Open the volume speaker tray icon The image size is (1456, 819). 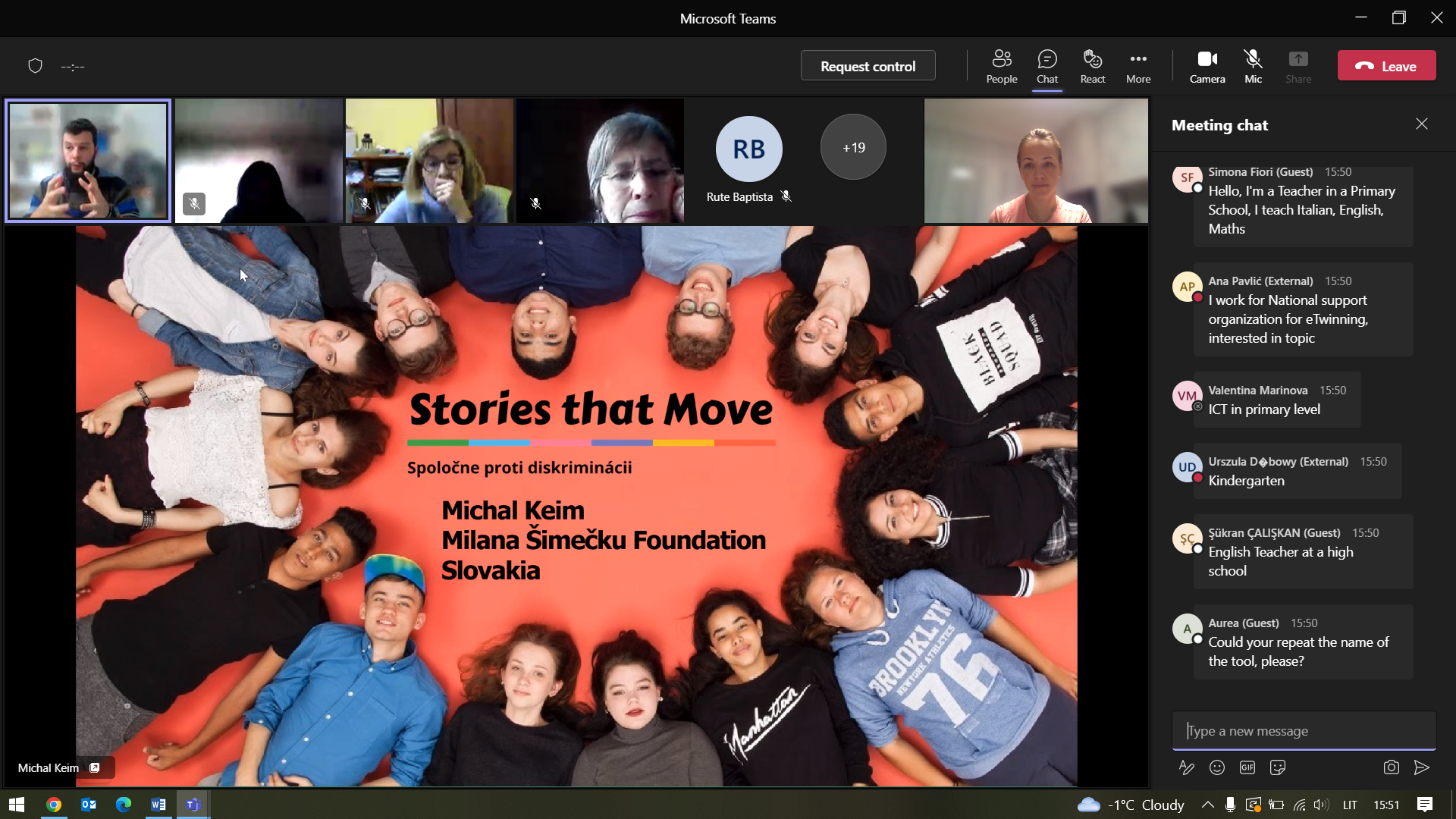[x=1321, y=805]
